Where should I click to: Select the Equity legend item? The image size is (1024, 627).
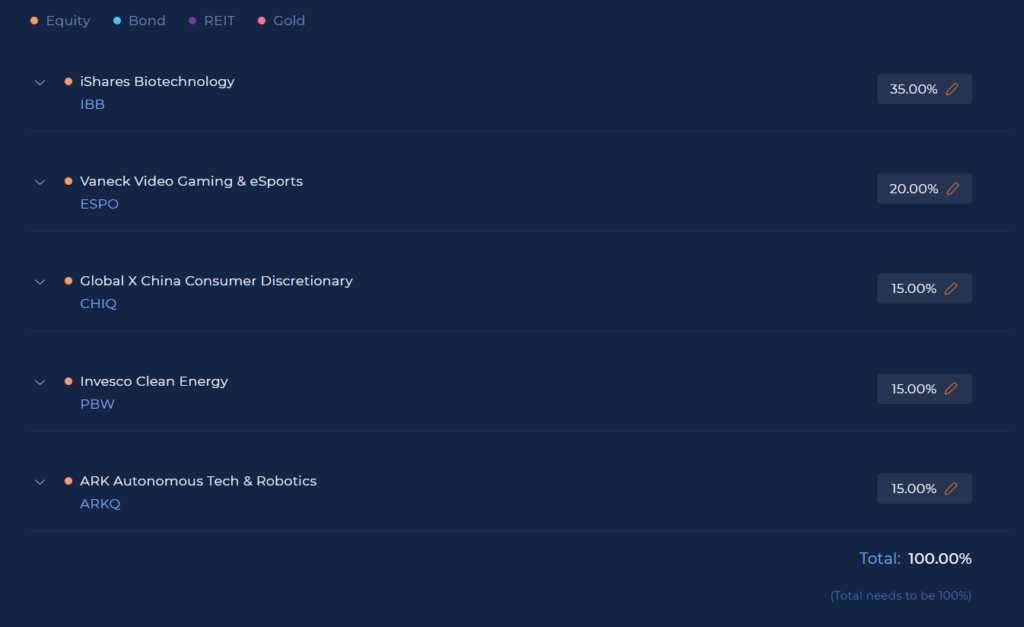tap(60, 21)
